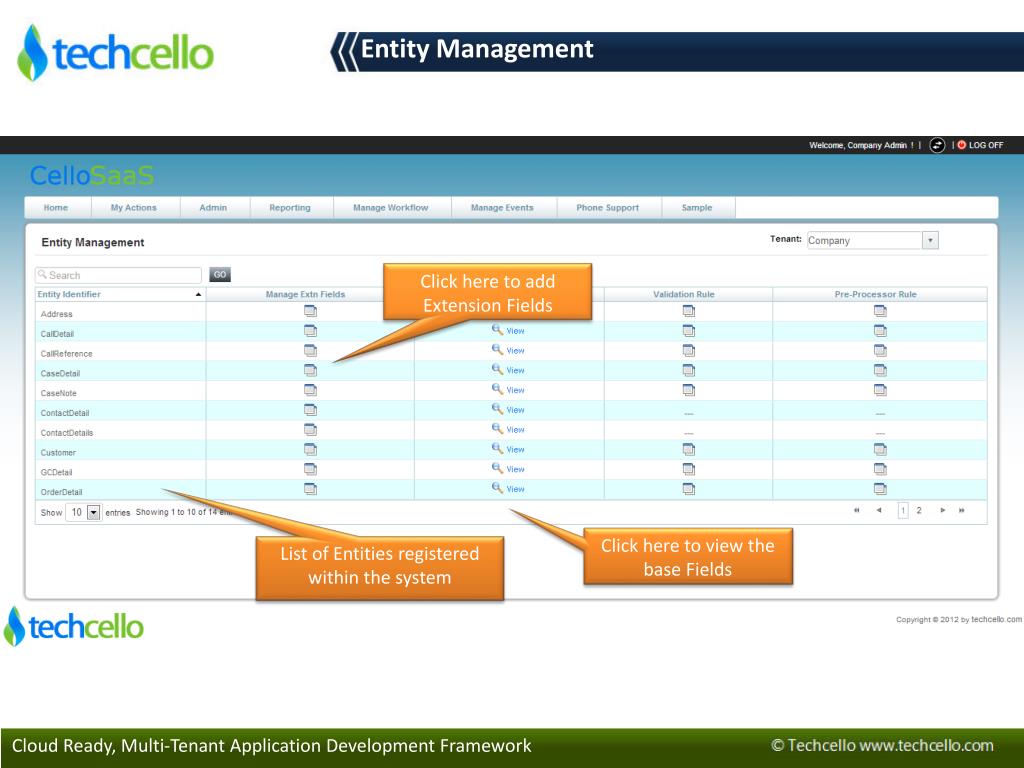Open the Manage Workflow menu

(391, 208)
